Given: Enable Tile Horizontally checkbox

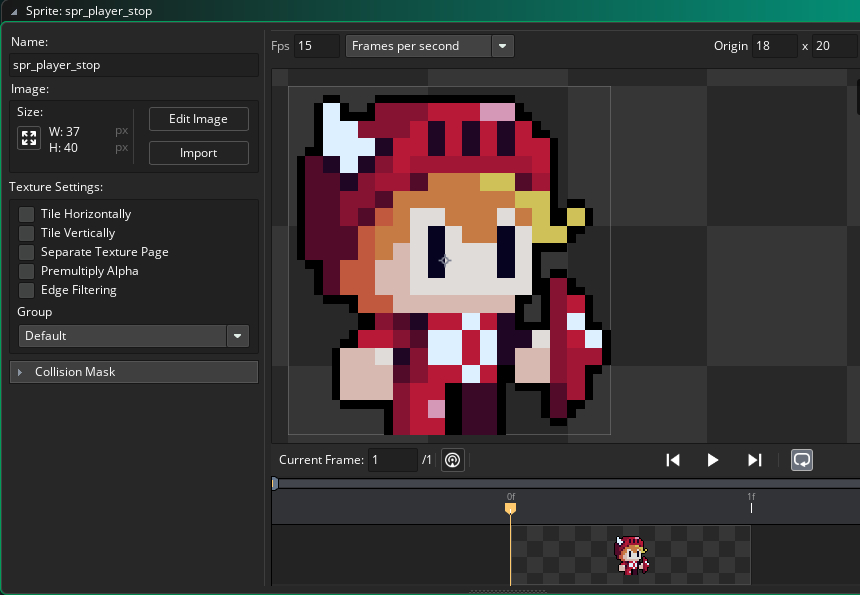Looking at the screenshot, I should pyautogui.click(x=26, y=214).
